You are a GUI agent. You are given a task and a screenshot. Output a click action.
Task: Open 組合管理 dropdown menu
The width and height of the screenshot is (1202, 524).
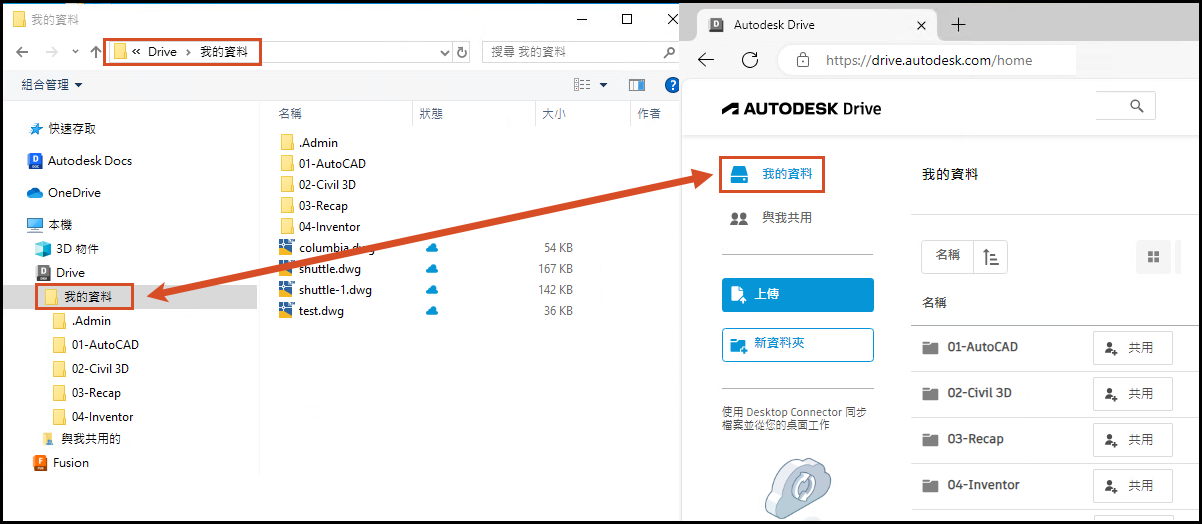click(52, 85)
